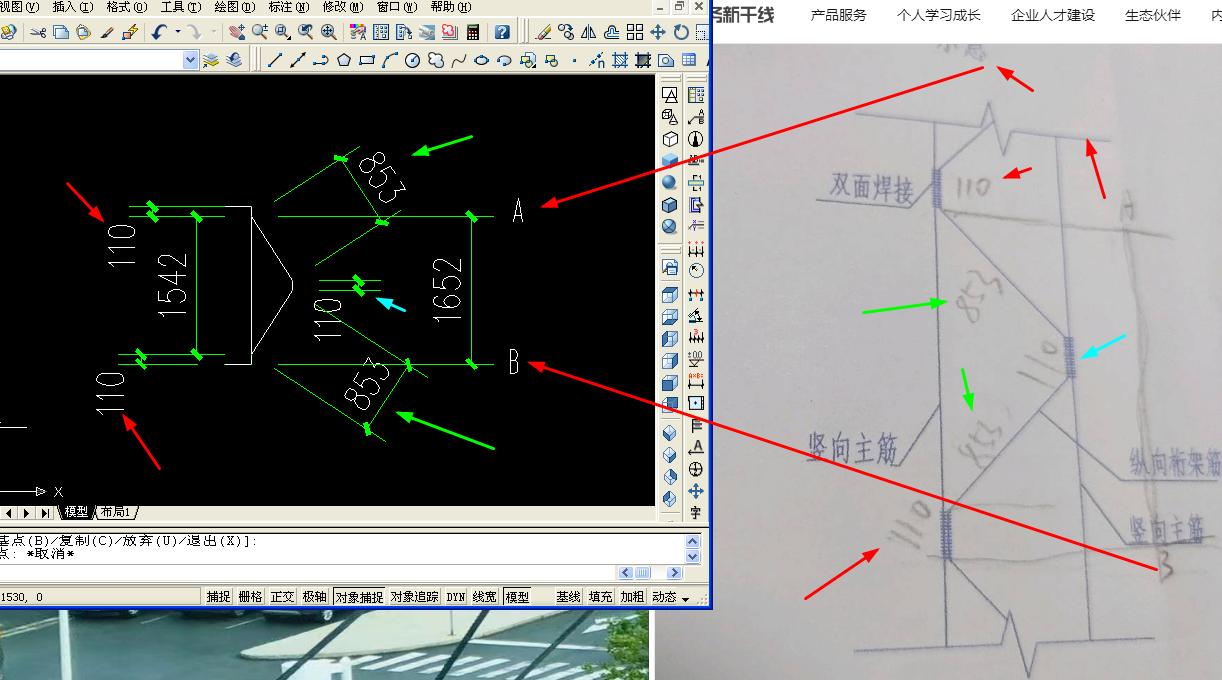Switch to the 模型 layout tab
Screen dimensions: 1222x680
pyautogui.click(x=77, y=512)
